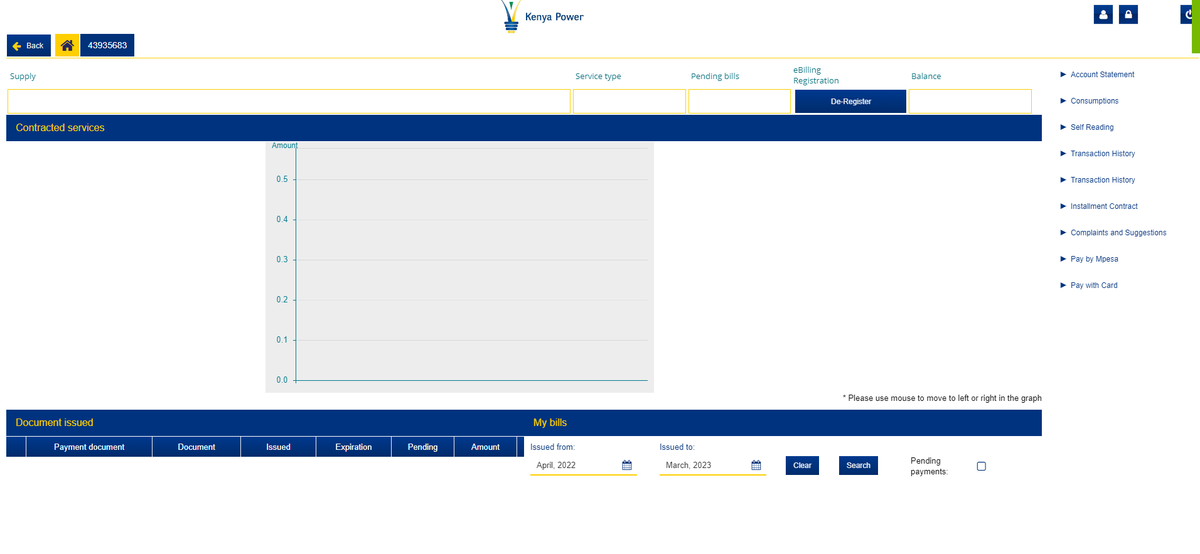Click the Document column header
Screen dimensions: 1200x554
(x=196, y=447)
